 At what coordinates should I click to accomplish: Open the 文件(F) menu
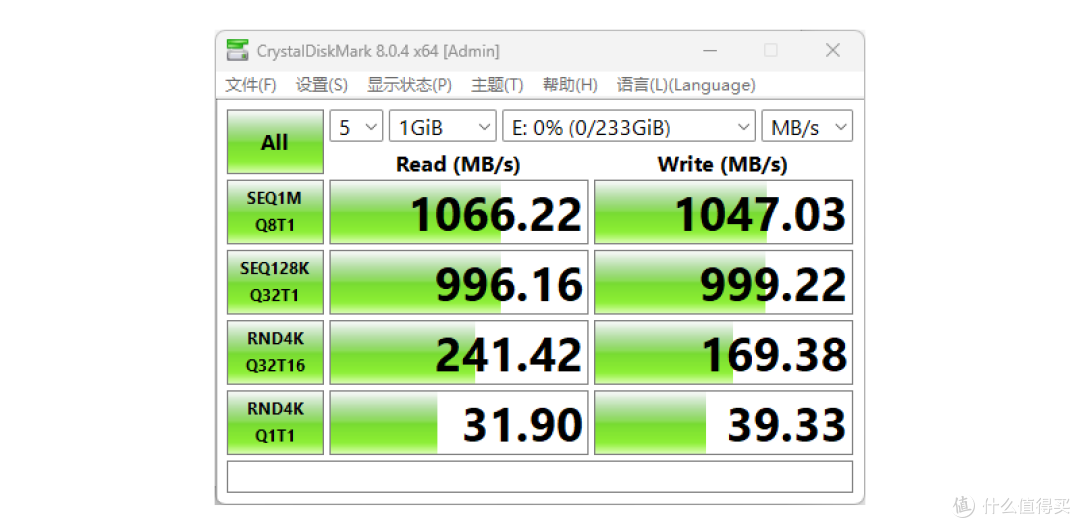point(251,85)
